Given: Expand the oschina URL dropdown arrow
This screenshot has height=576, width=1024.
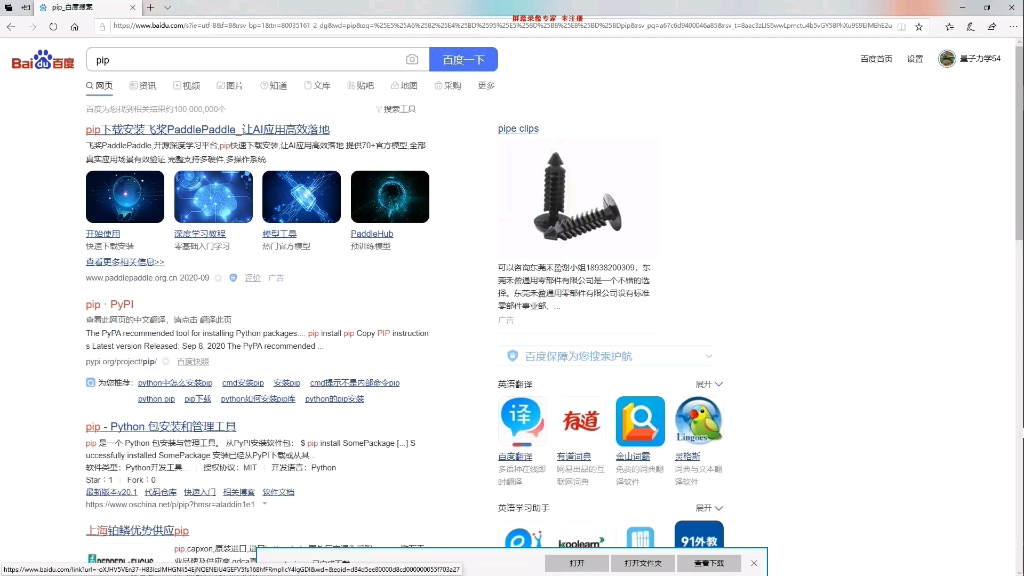Looking at the screenshot, I should (x=264, y=504).
